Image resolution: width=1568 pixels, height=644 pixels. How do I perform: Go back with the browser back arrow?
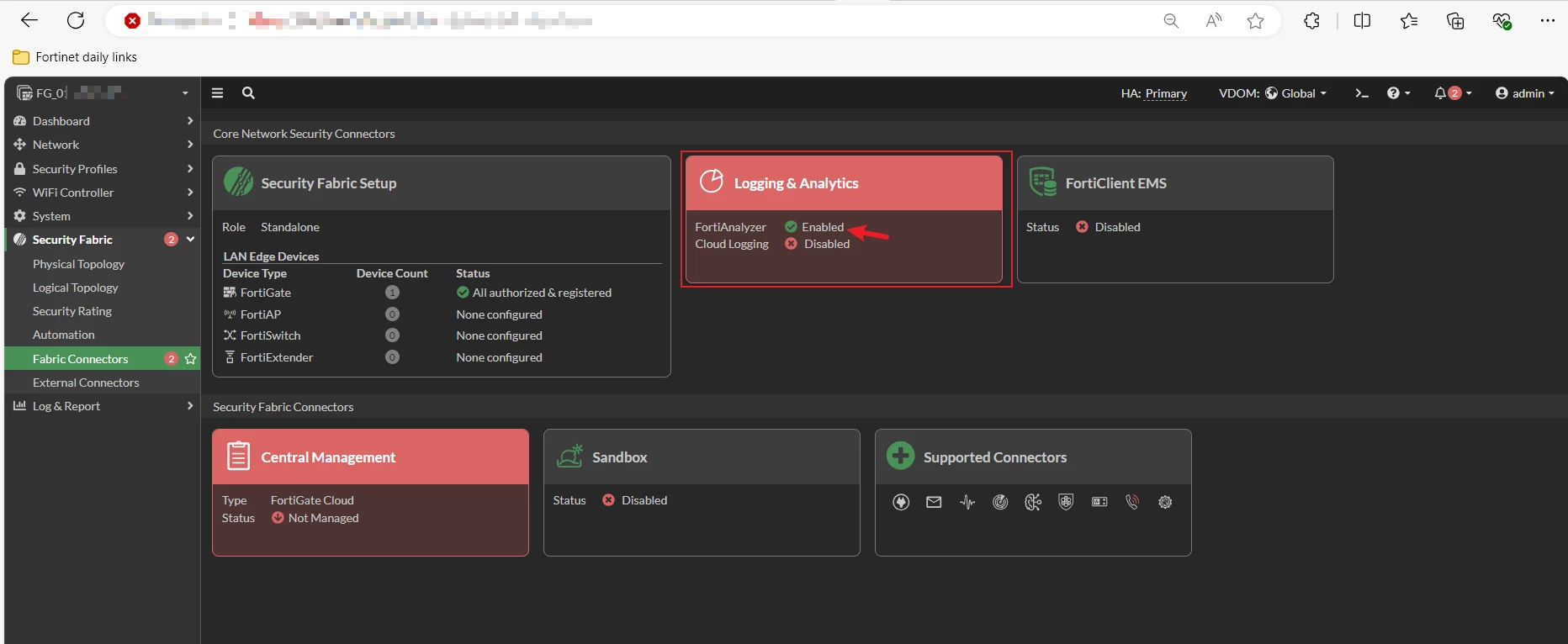click(x=29, y=20)
